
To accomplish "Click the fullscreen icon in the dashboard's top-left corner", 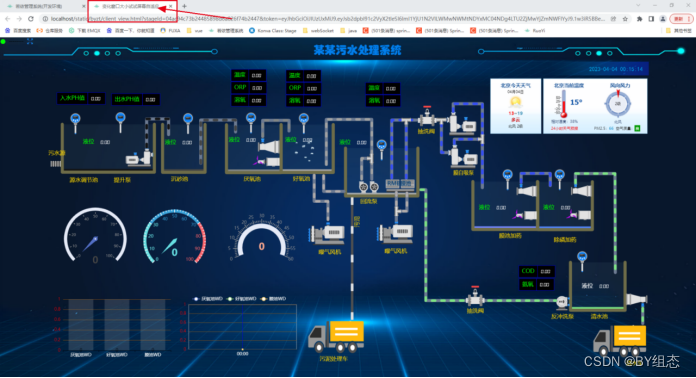I will coord(30,41).
